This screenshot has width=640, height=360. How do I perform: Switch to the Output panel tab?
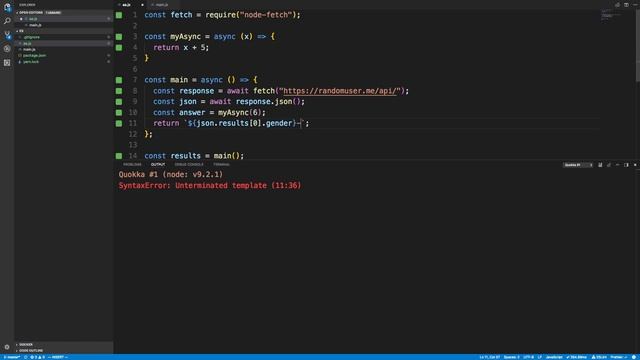158,164
